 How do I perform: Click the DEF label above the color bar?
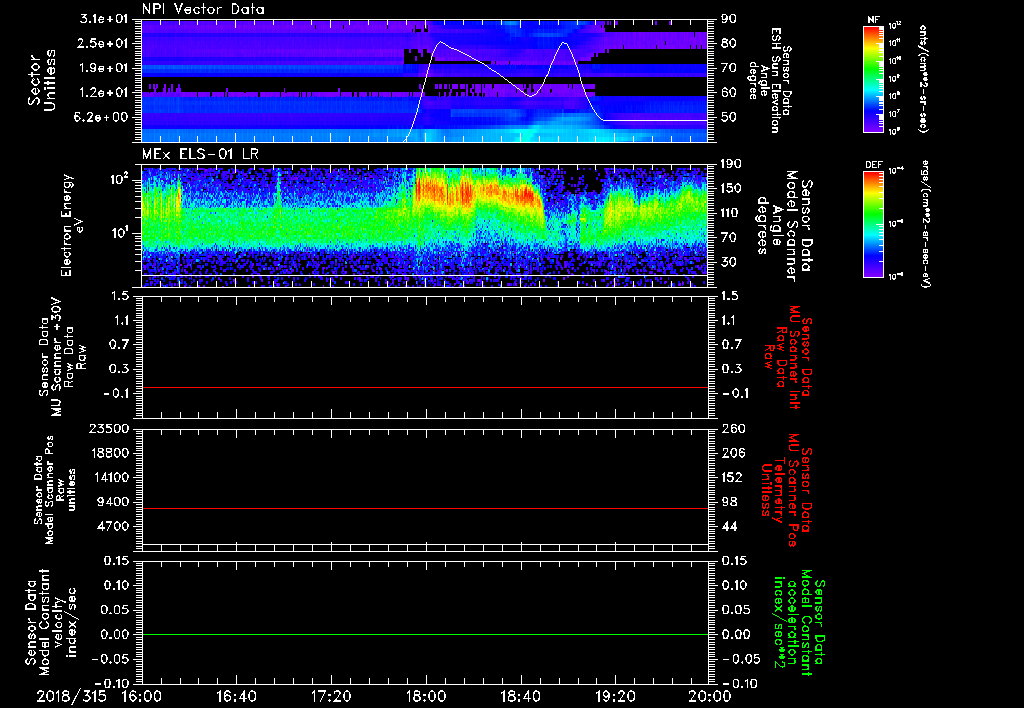coord(873,165)
